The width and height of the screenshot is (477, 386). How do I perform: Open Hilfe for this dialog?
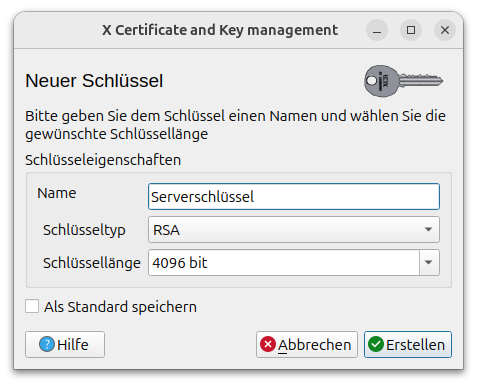(65, 344)
